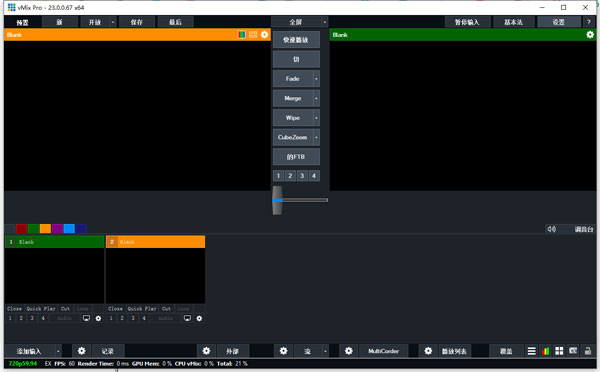Click the list view hamburger icon

coord(532,351)
